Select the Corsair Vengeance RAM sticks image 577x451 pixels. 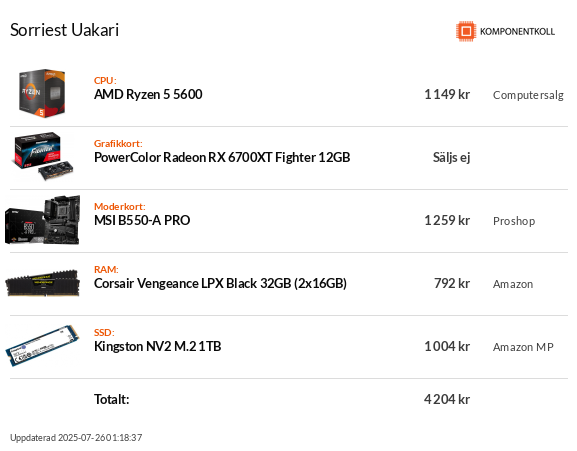pyautogui.click(x=43, y=283)
